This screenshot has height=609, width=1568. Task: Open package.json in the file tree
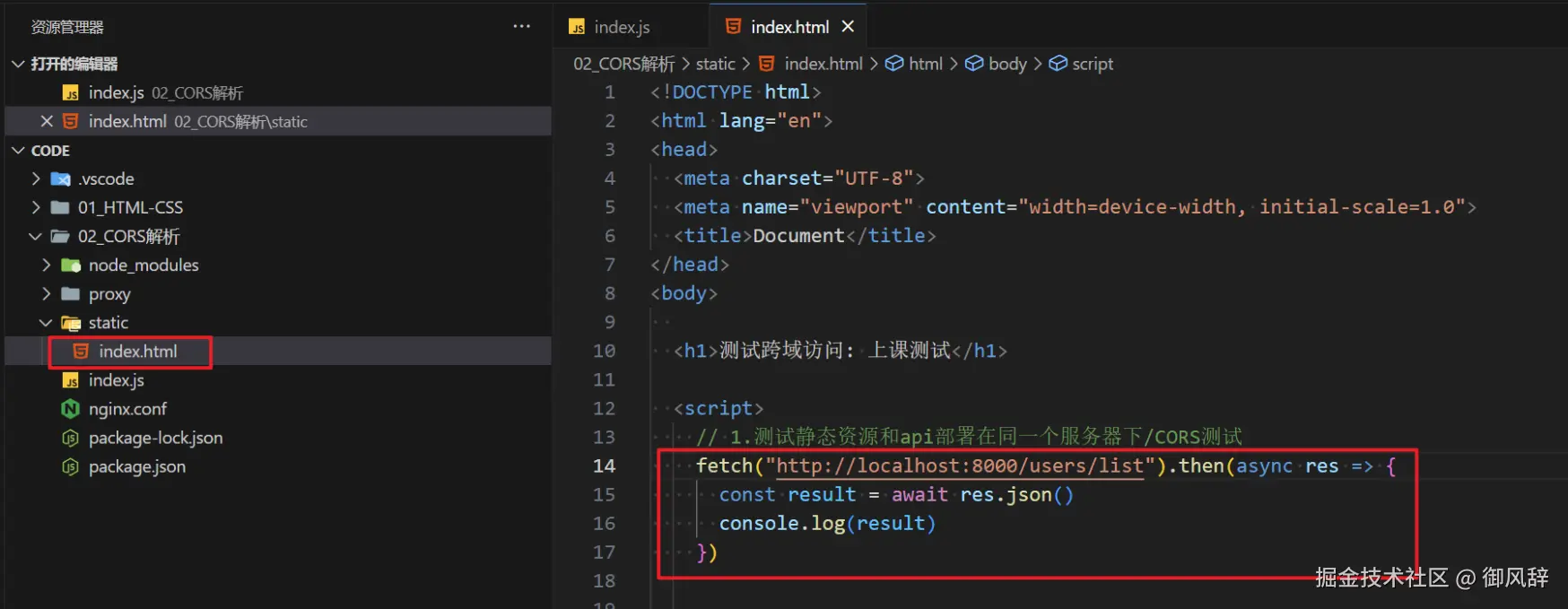point(278,466)
